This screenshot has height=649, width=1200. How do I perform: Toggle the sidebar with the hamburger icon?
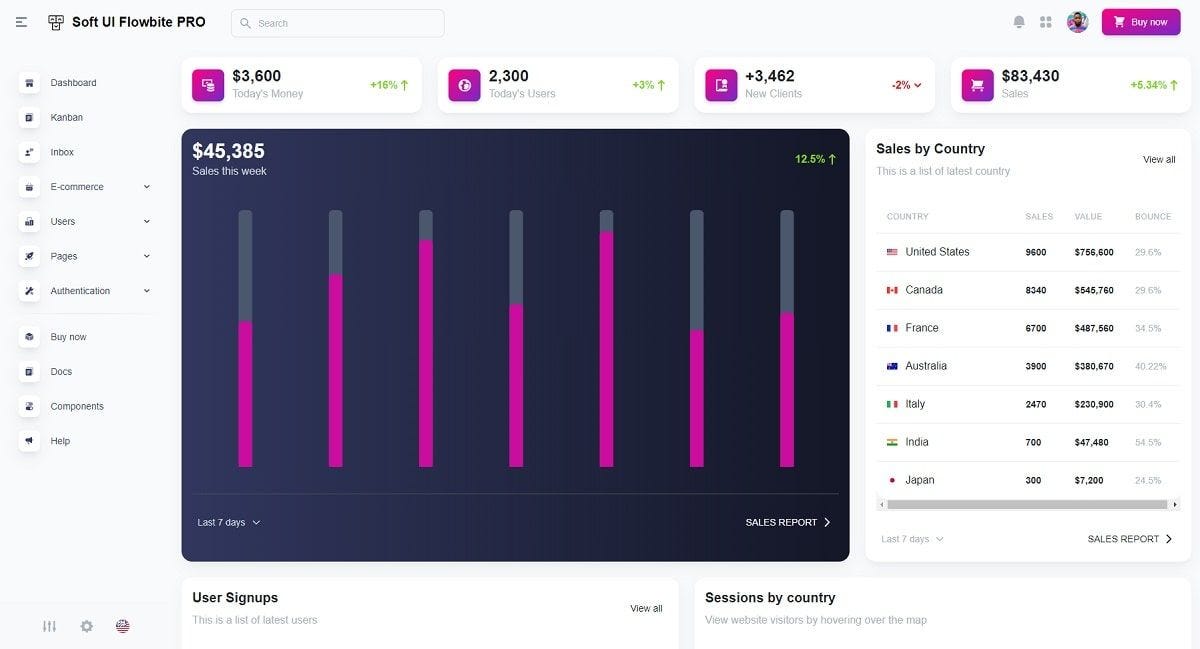click(x=22, y=22)
